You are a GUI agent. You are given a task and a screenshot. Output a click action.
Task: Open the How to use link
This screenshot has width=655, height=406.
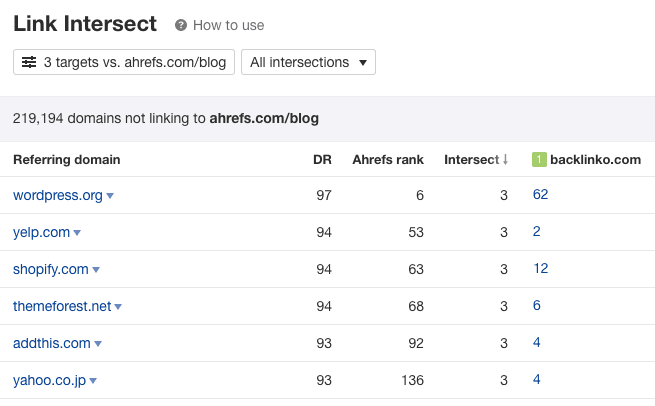click(228, 25)
